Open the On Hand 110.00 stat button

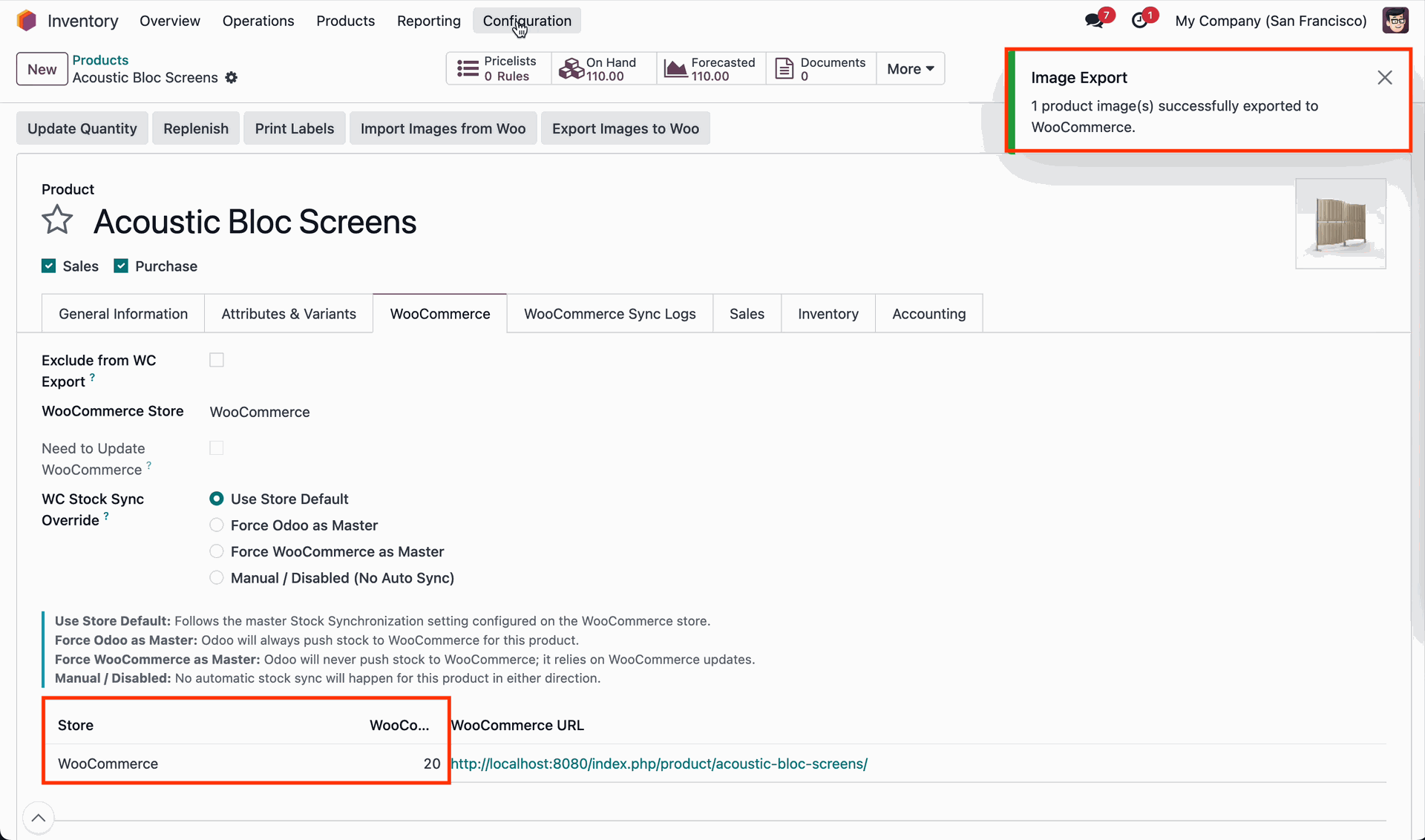[x=604, y=69]
